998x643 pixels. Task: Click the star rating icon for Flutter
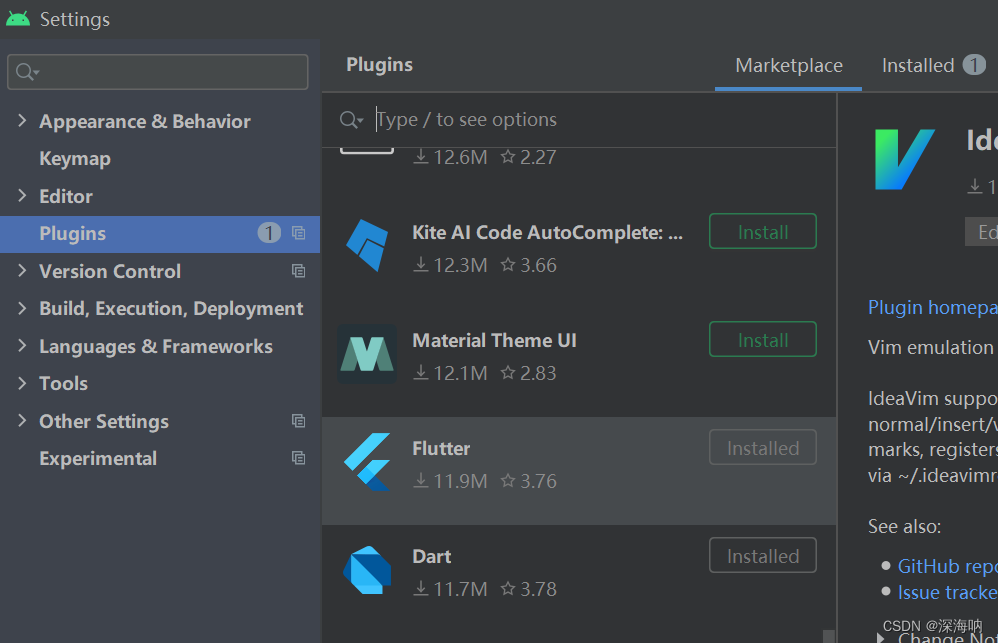[x=507, y=481]
